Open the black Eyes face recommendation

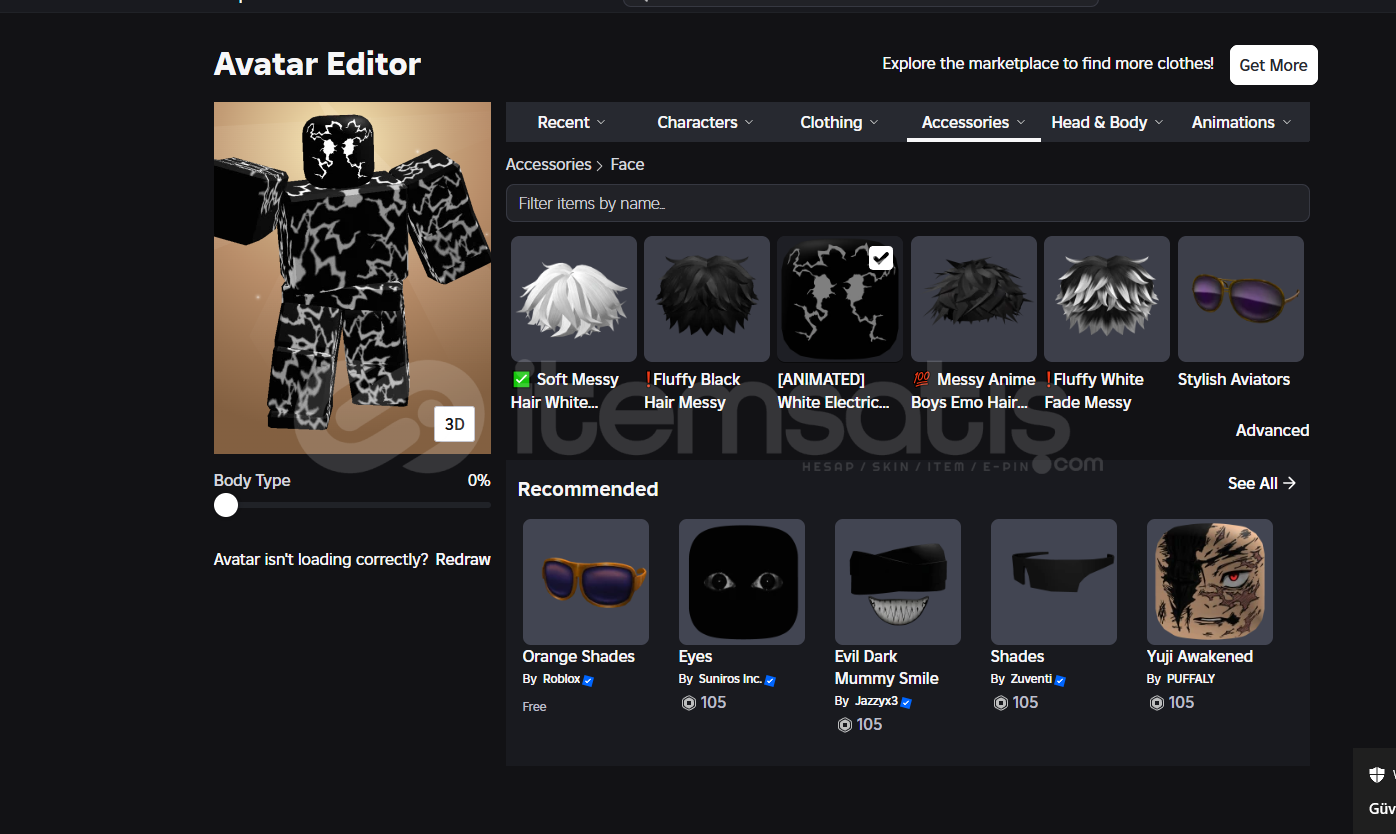coord(741,582)
